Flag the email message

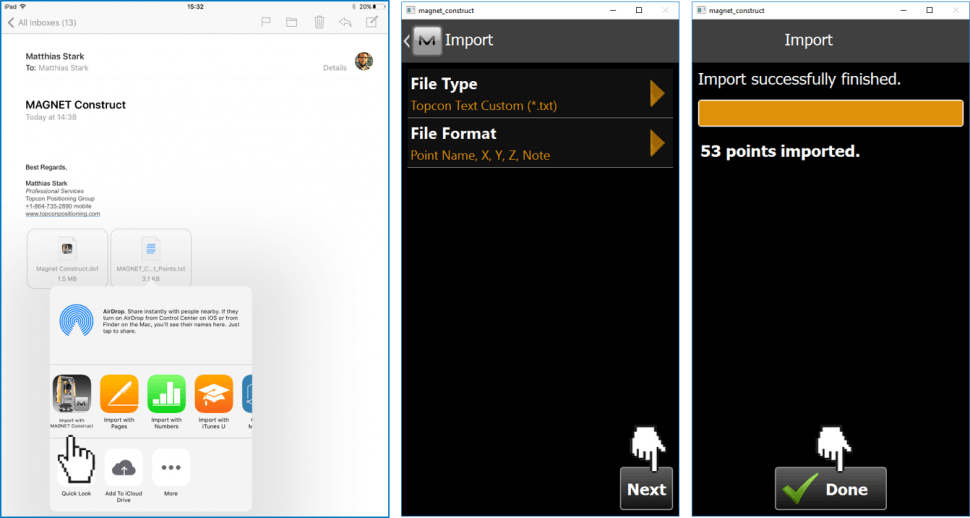[x=265, y=22]
